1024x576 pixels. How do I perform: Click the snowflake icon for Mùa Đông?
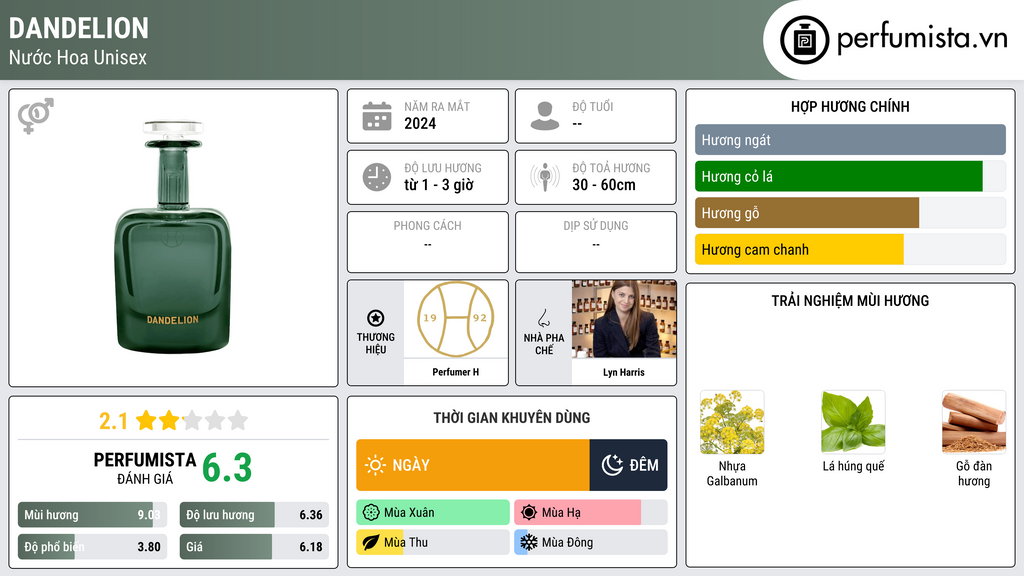tap(529, 542)
